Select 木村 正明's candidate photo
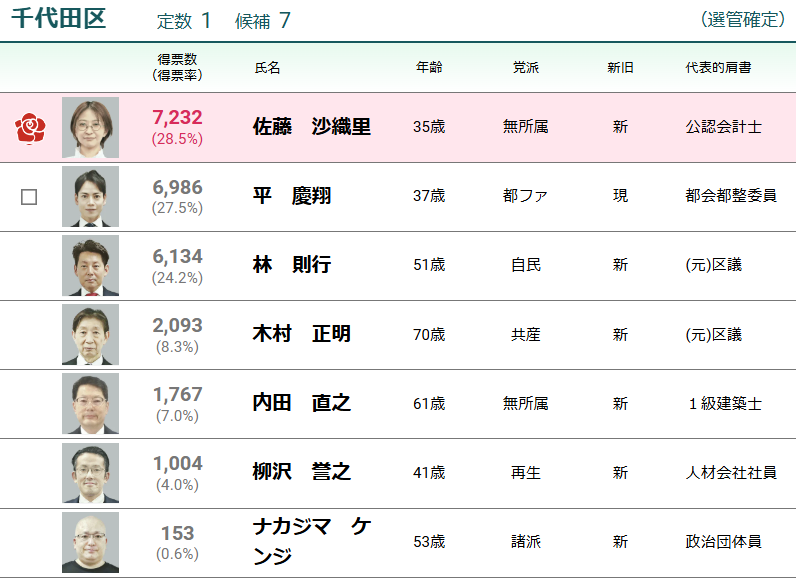 coord(91,334)
